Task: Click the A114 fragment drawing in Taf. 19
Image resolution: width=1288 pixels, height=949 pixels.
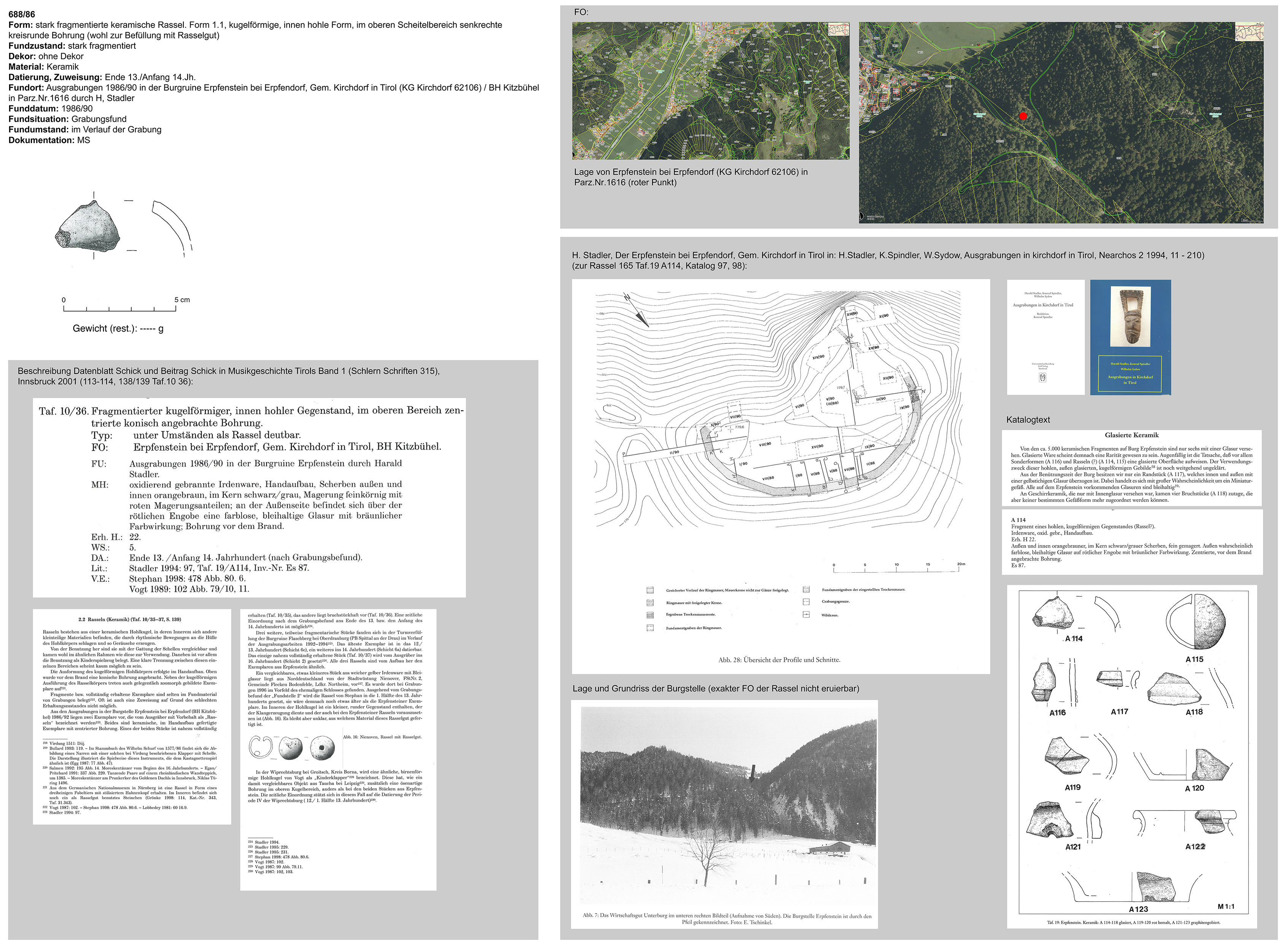Action: pyautogui.click(x=1053, y=614)
